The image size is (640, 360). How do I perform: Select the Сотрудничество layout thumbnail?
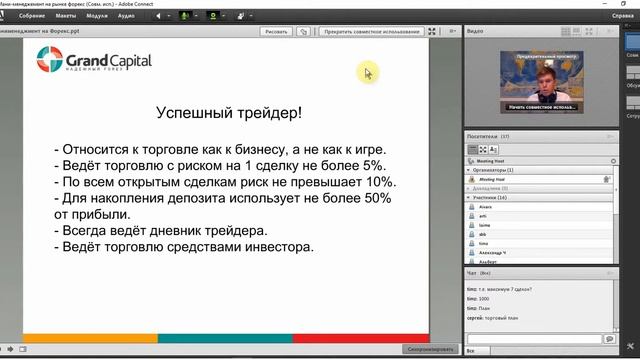[x=633, y=102]
